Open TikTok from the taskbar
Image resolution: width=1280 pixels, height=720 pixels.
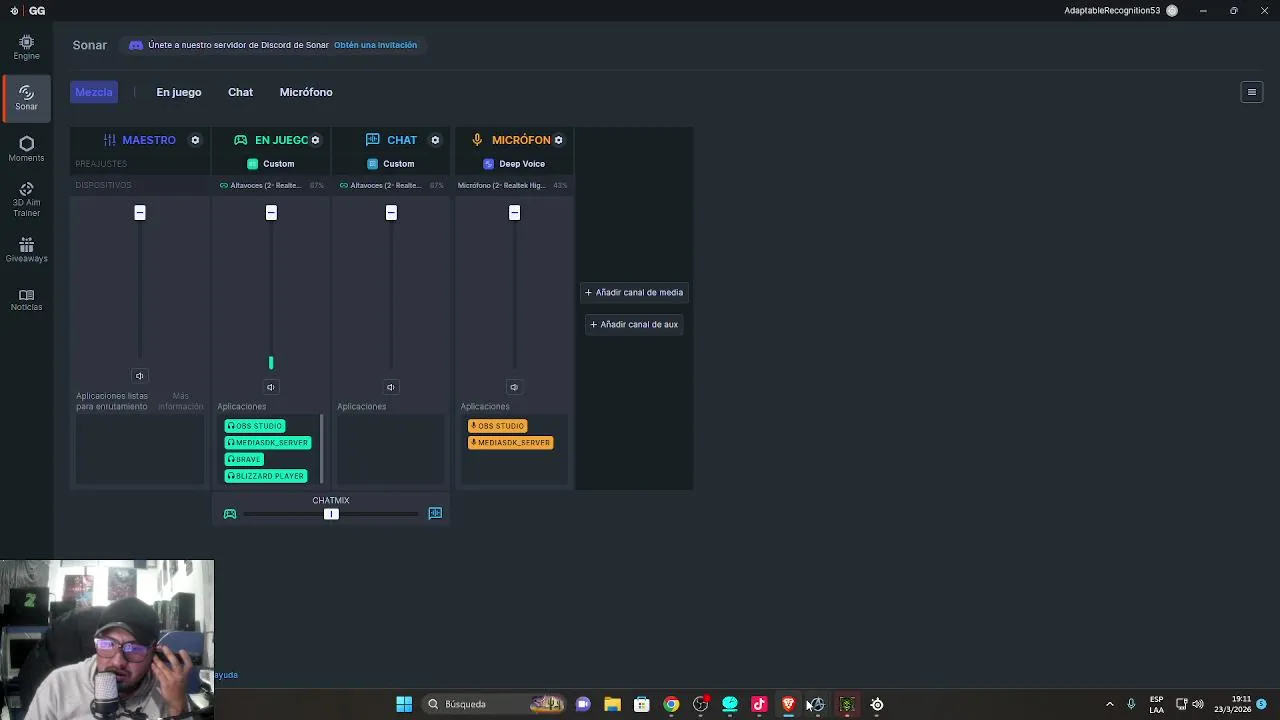759,704
